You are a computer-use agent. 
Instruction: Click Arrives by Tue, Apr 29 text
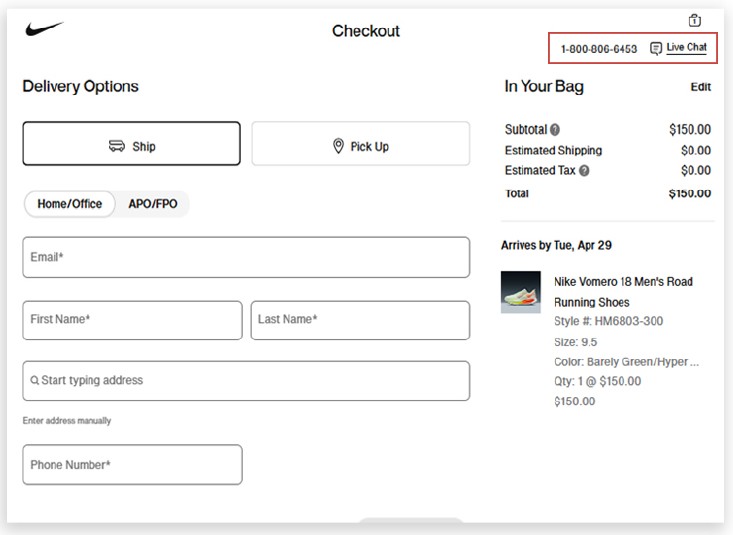[x=556, y=246]
